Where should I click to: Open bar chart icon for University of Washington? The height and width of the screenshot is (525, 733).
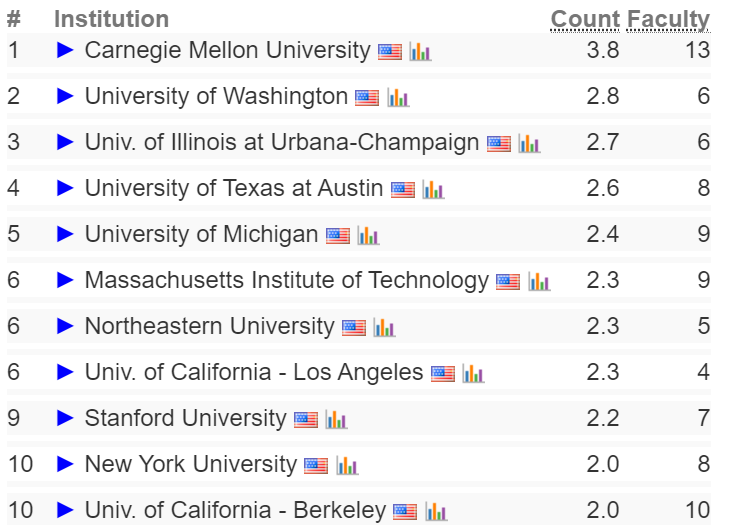pos(398,98)
